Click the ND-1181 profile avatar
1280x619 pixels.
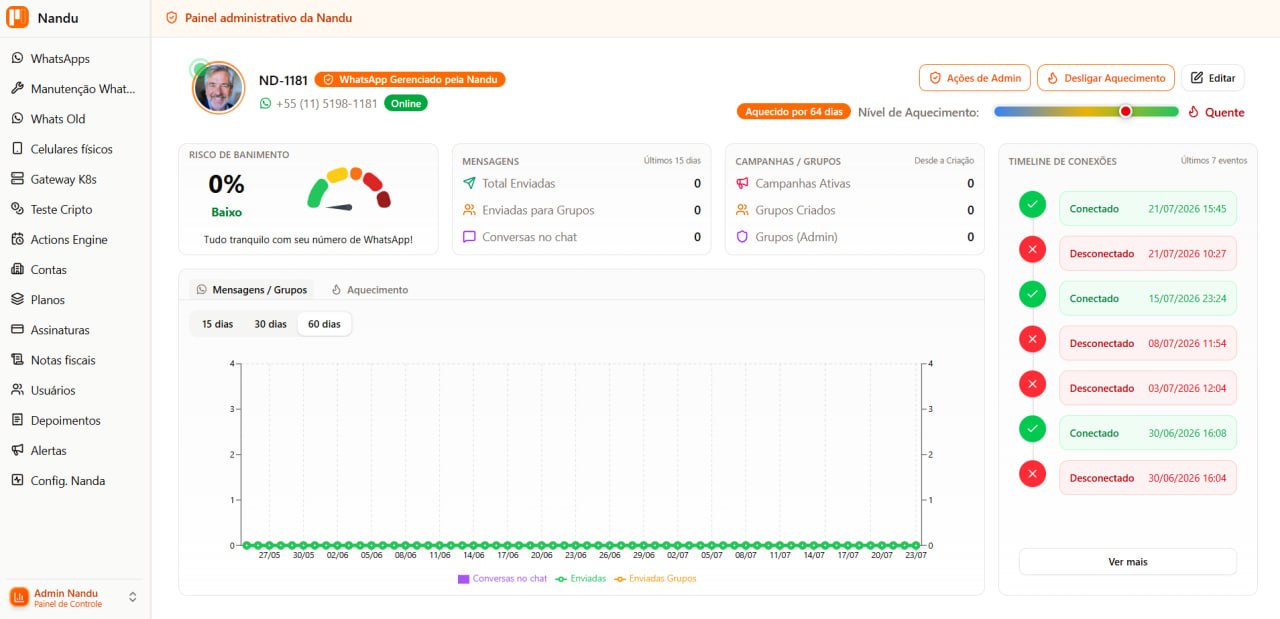[x=218, y=88]
